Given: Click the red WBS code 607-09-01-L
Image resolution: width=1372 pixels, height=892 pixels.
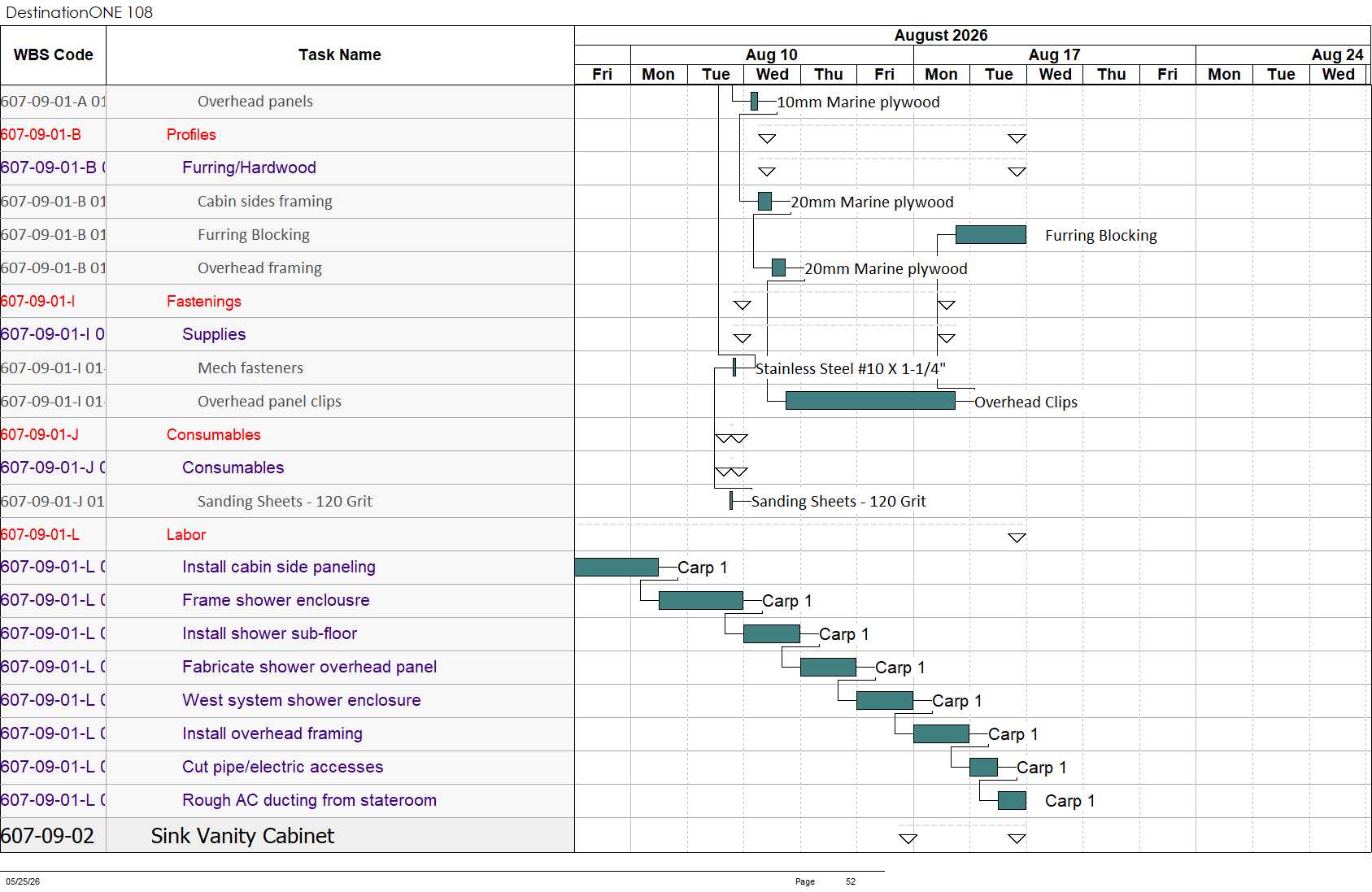Looking at the screenshot, I should point(40,535).
